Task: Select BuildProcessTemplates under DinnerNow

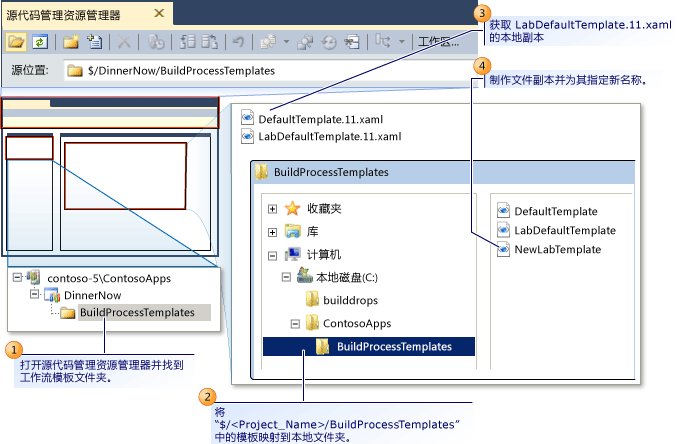Action: pyautogui.click(x=135, y=312)
